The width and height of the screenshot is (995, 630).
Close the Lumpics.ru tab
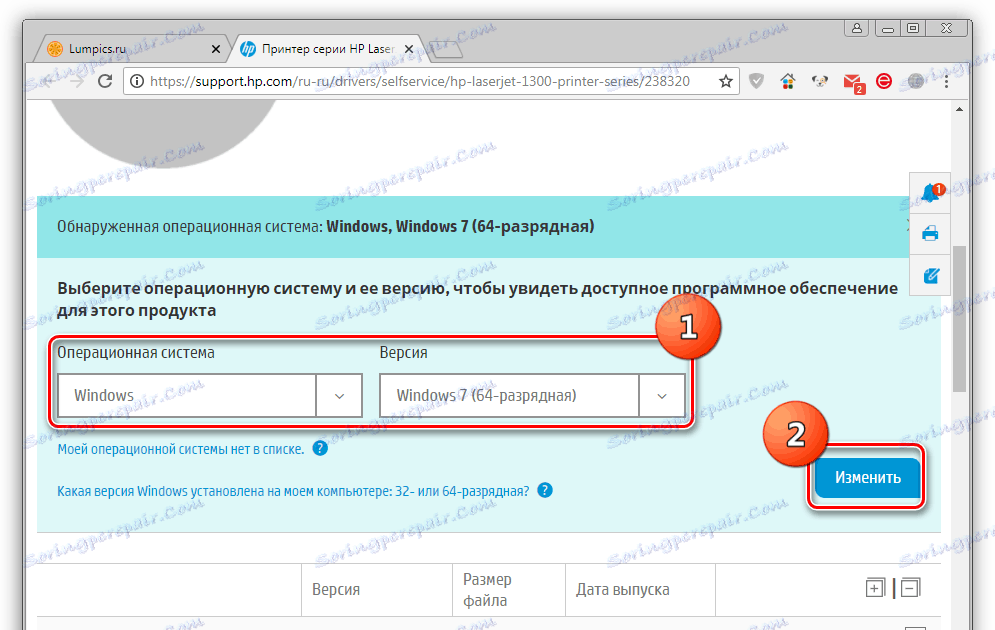[x=216, y=49]
